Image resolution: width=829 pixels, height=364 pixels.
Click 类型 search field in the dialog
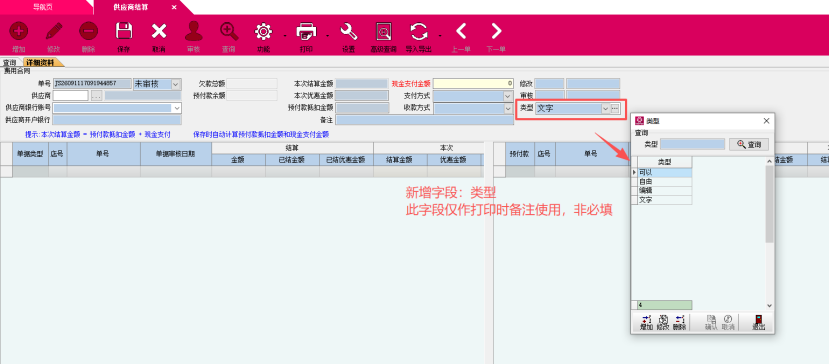point(693,144)
